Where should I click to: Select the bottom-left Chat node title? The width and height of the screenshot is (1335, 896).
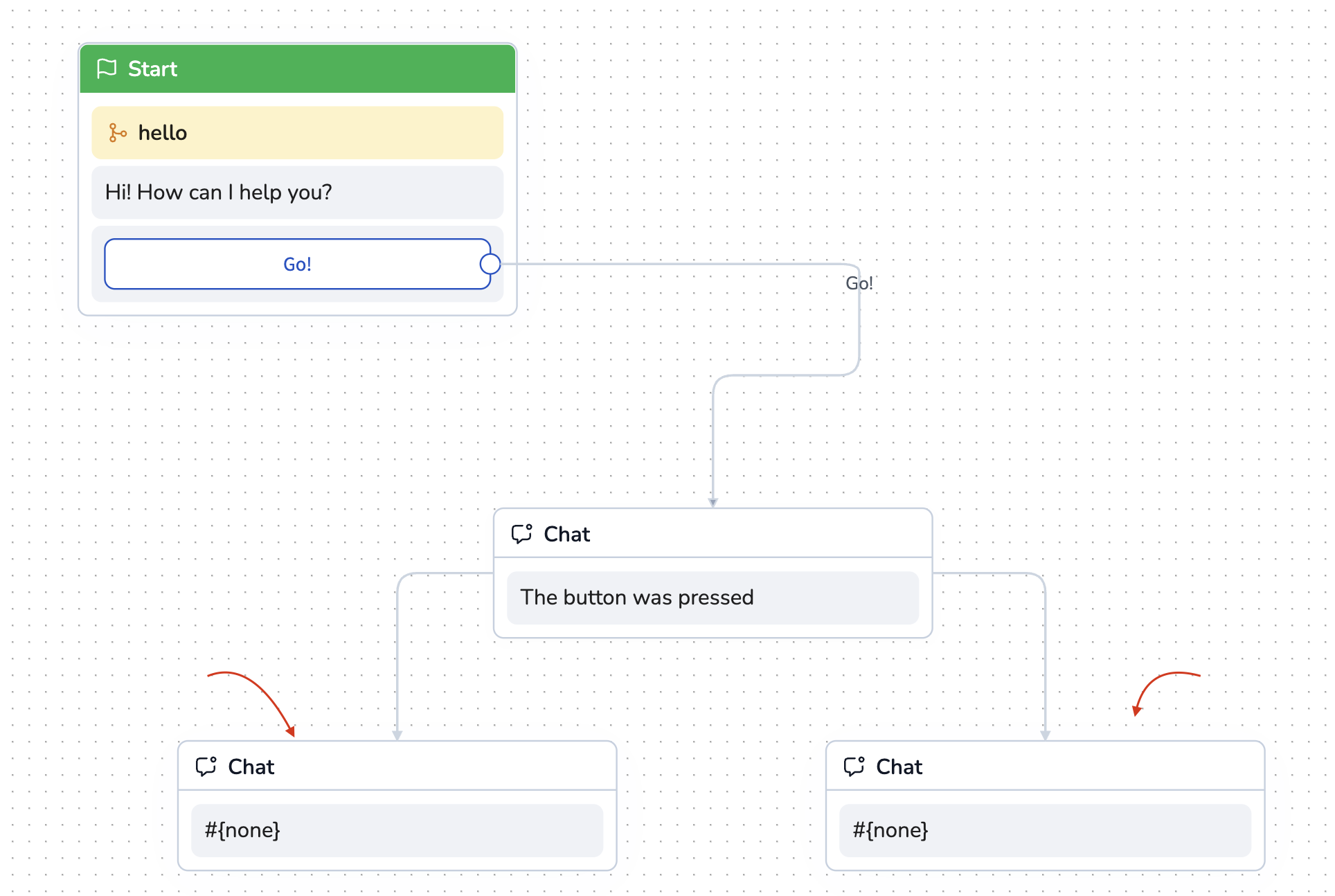pos(251,767)
